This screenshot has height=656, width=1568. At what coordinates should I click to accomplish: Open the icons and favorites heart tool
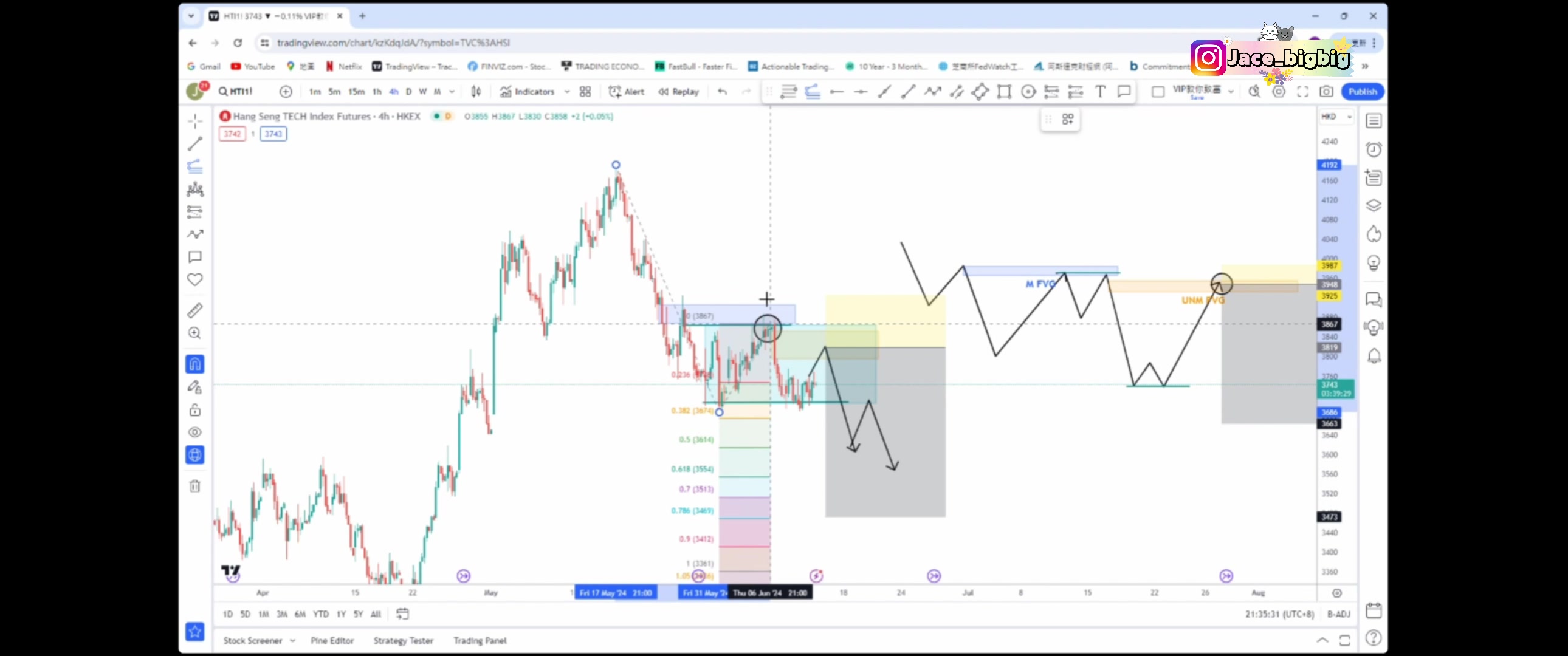point(194,279)
